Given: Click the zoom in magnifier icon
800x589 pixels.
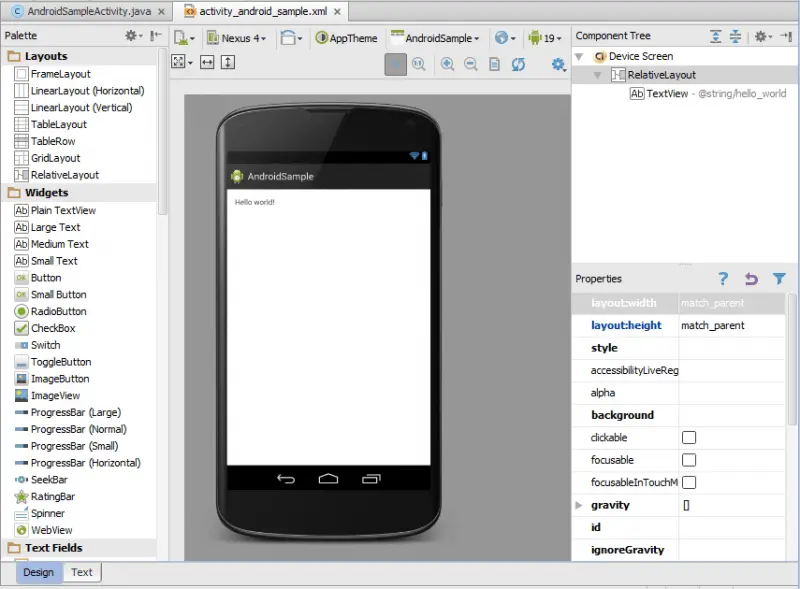Looking at the screenshot, I should click(x=446, y=64).
